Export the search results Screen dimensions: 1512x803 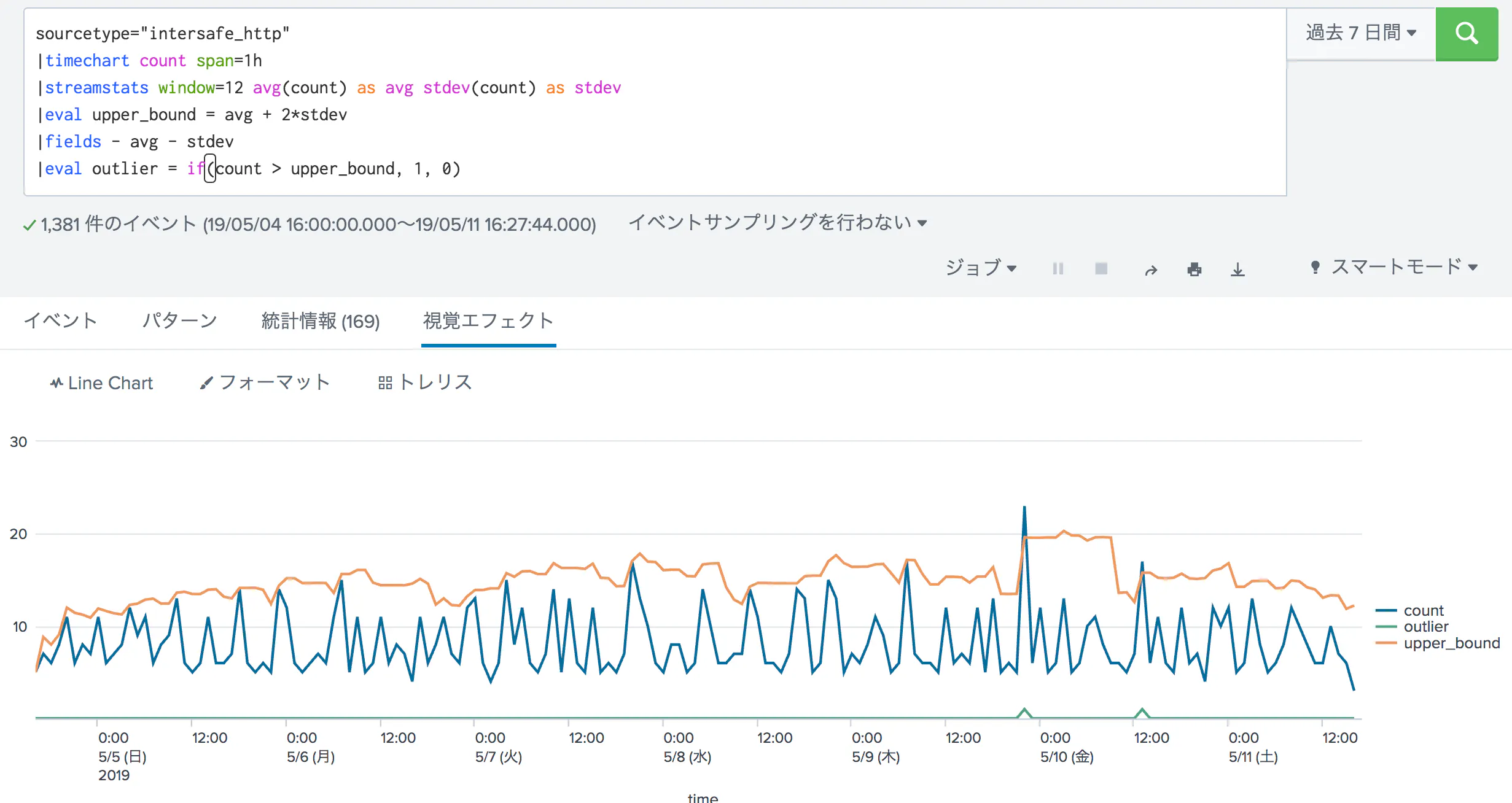pos(1237,269)
